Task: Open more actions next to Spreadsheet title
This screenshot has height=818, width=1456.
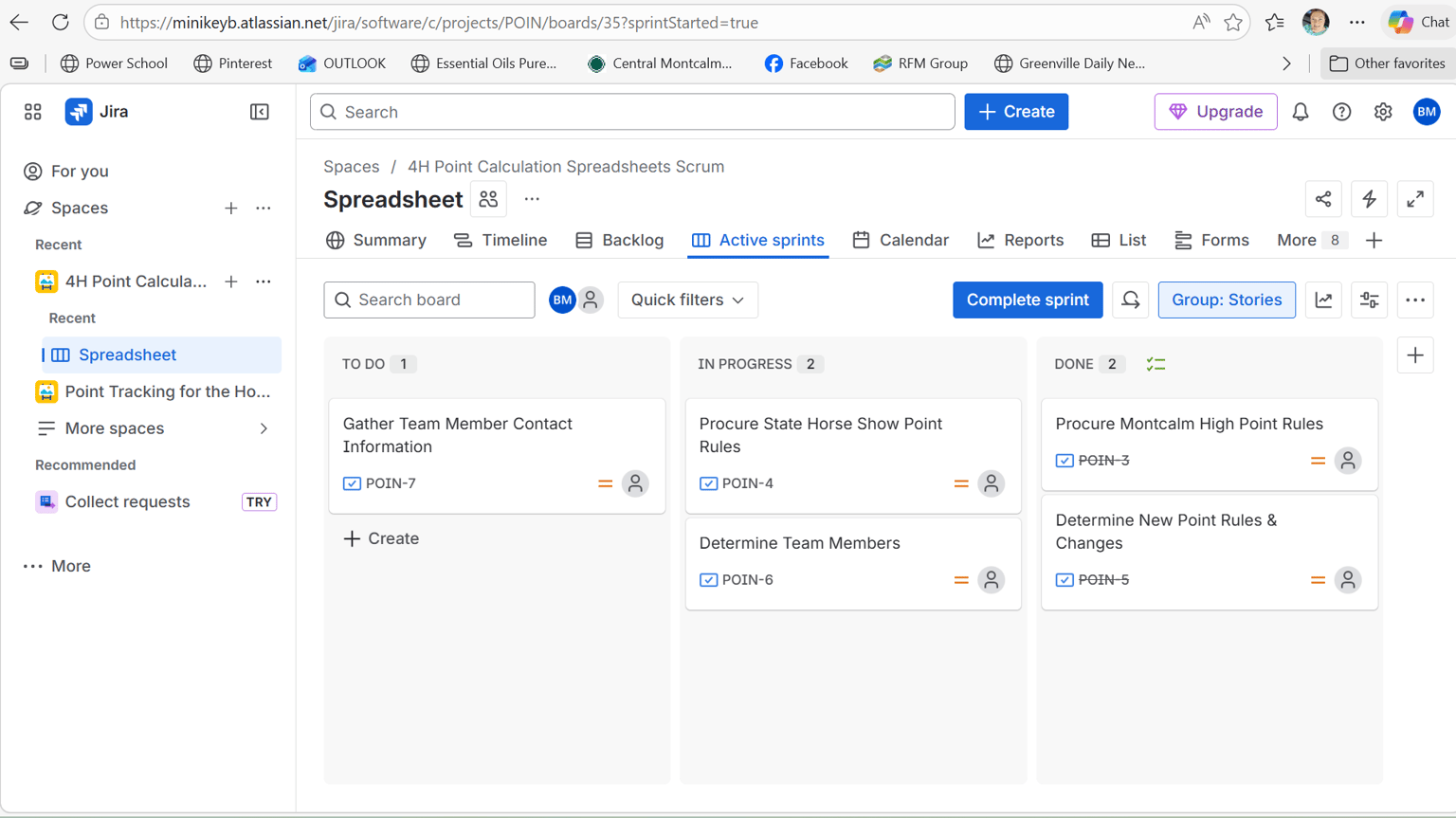Action: (532, 199)
